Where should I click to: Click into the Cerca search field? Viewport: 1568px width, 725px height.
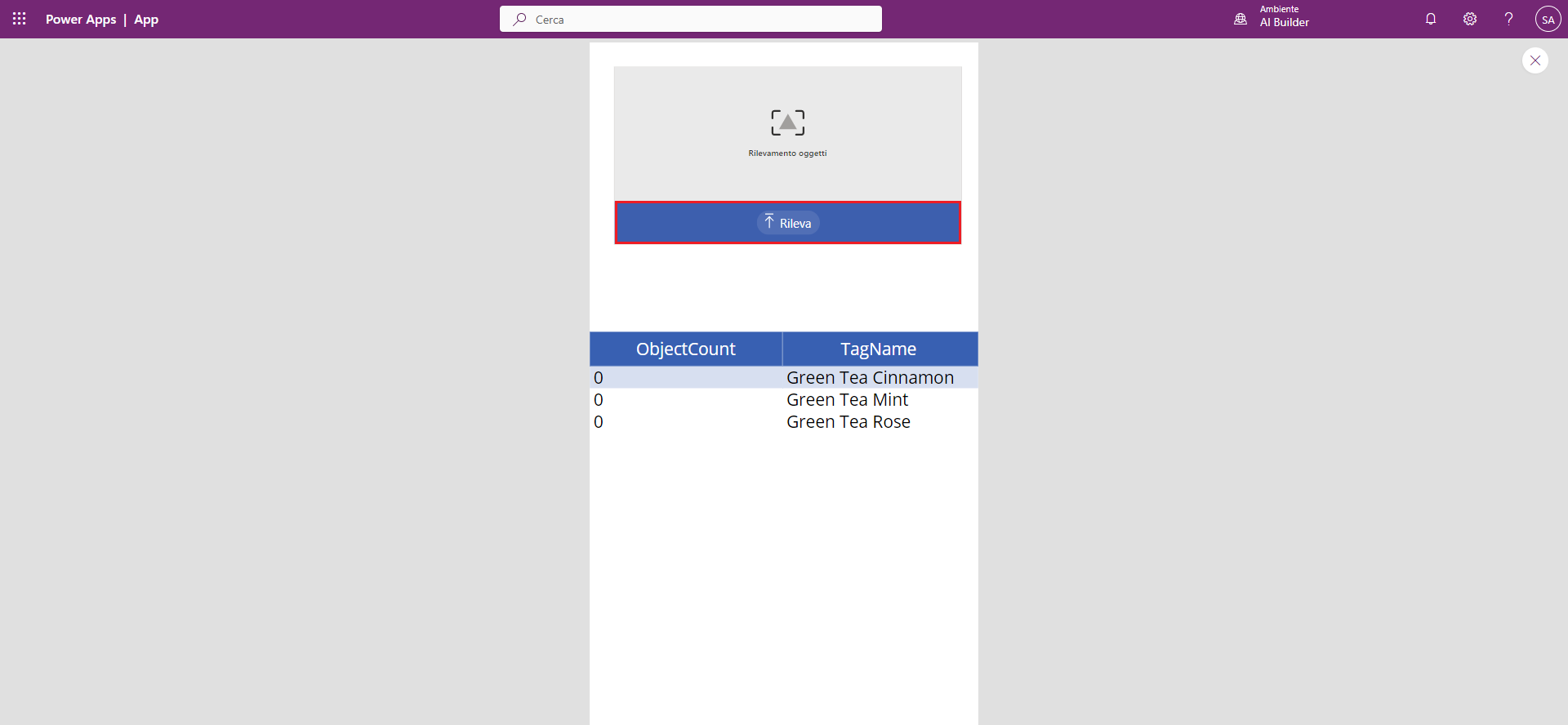pyautogui.click(x=702, y=19)
